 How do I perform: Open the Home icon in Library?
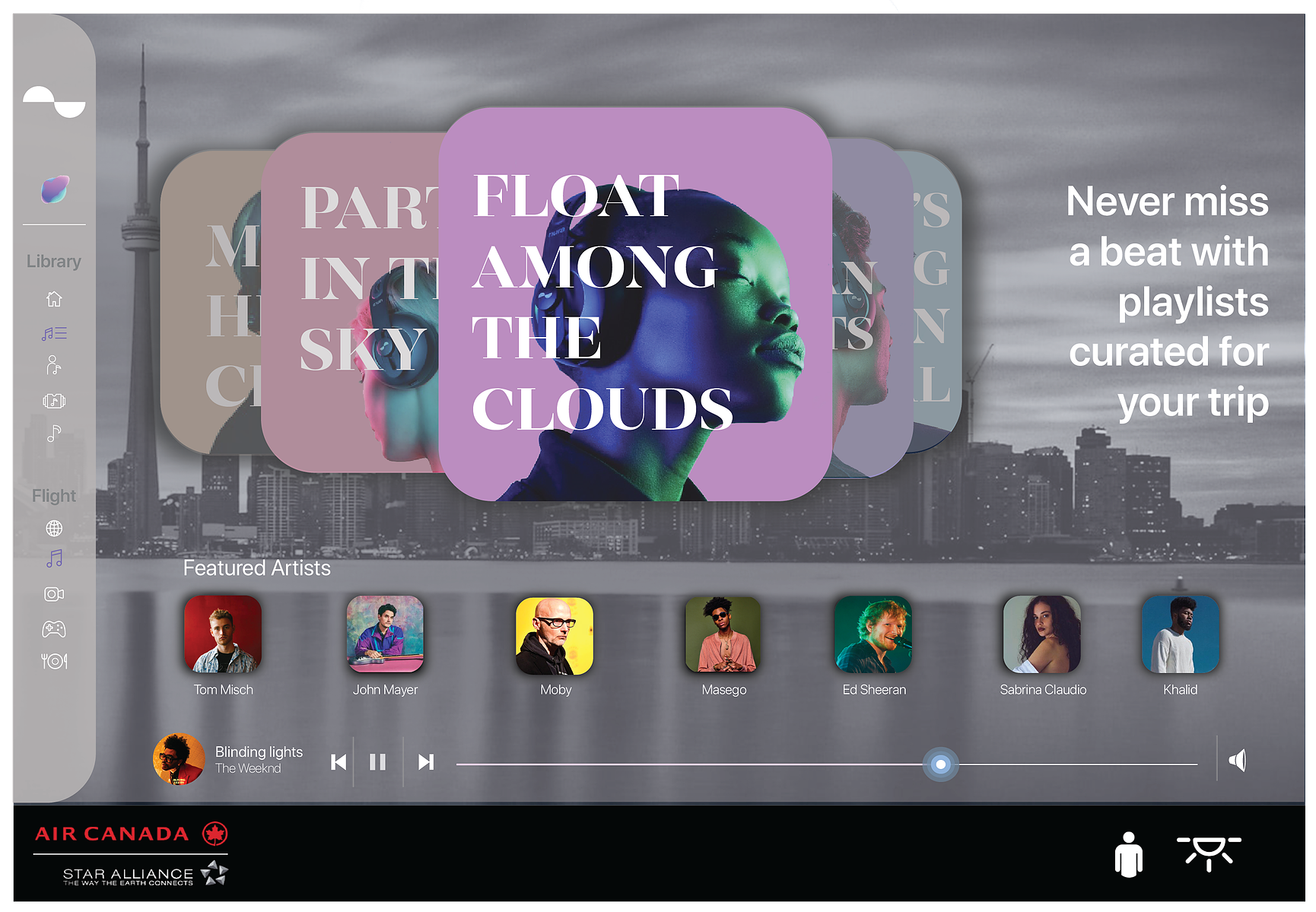[x=54, y=299]
